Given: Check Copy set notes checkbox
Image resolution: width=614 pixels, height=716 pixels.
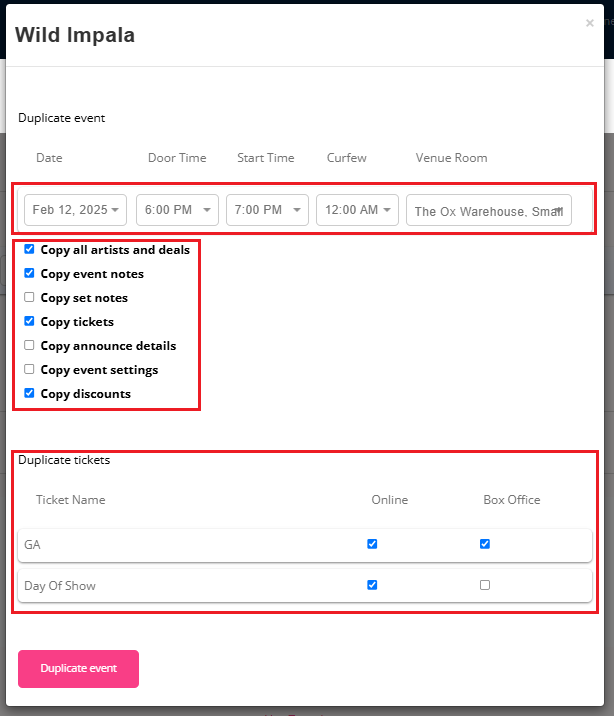Looking at the screenshot, I should pos(29,297).
